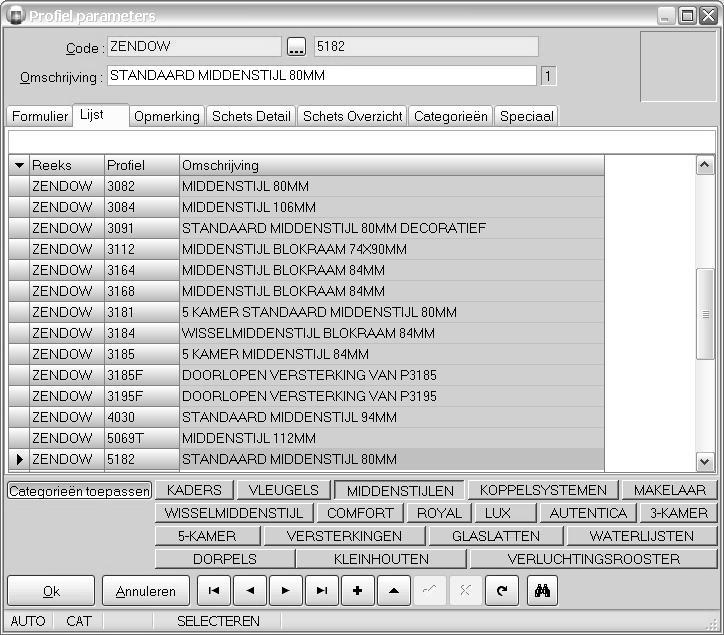Click the empty filter bar above list

(362, 142)
